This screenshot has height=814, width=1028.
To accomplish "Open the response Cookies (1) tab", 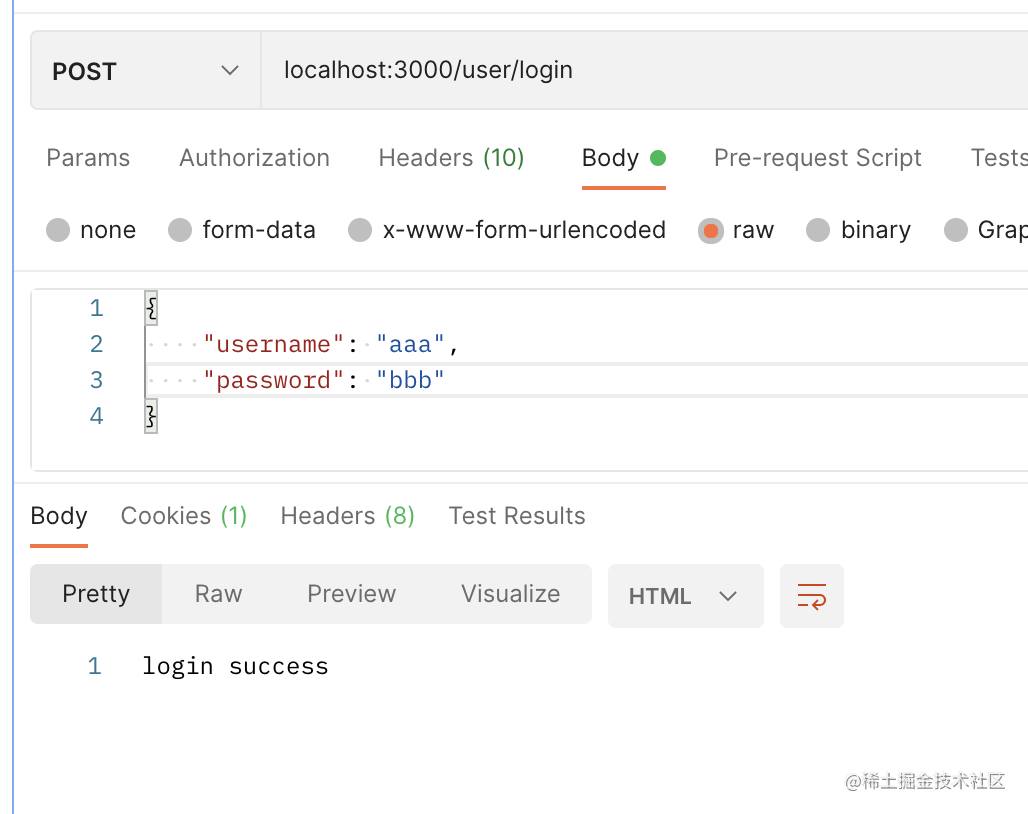I will point(183,516).
